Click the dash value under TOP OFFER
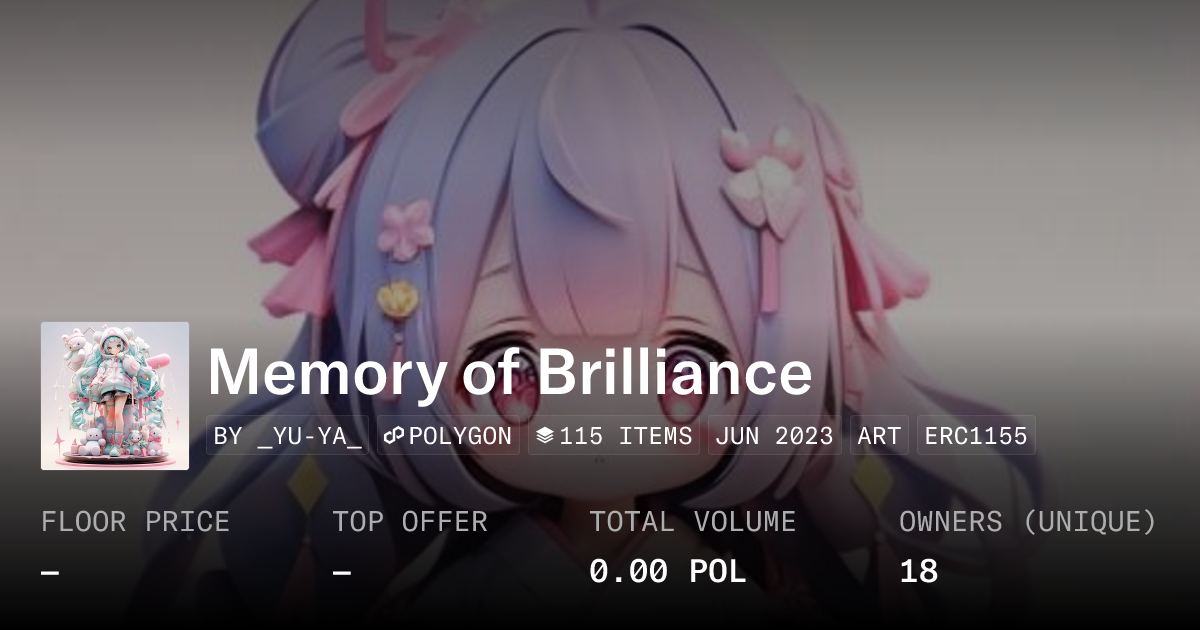This screenshot has height=630, width=1200. (x=342, y=572)
